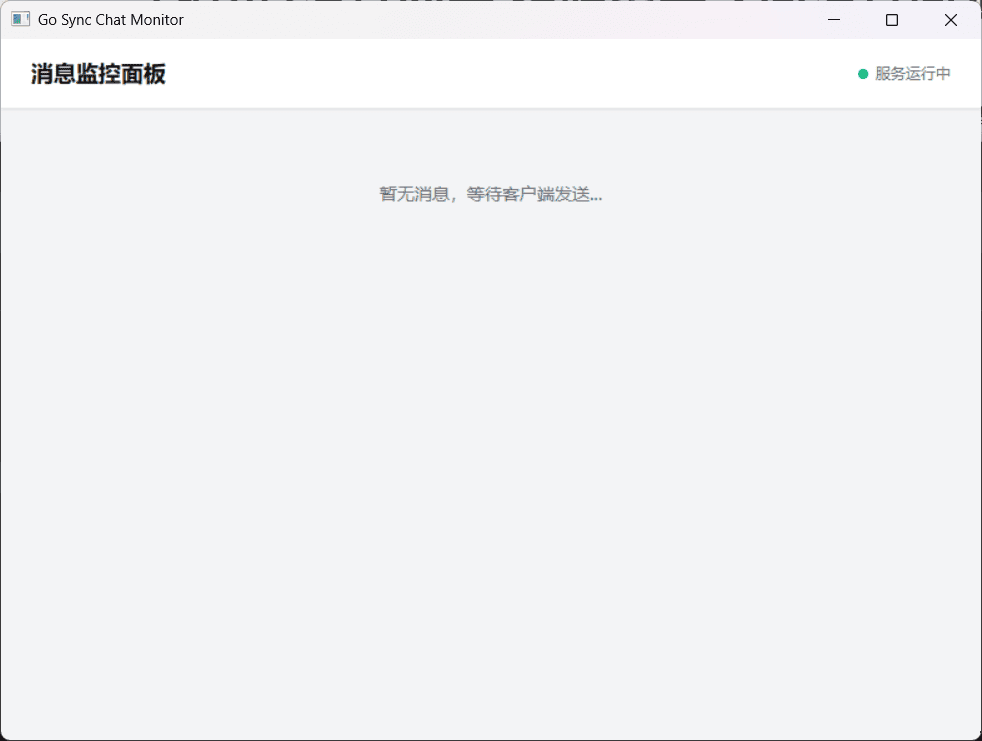Click the 运行中 characters in status label

click(929, 74)
